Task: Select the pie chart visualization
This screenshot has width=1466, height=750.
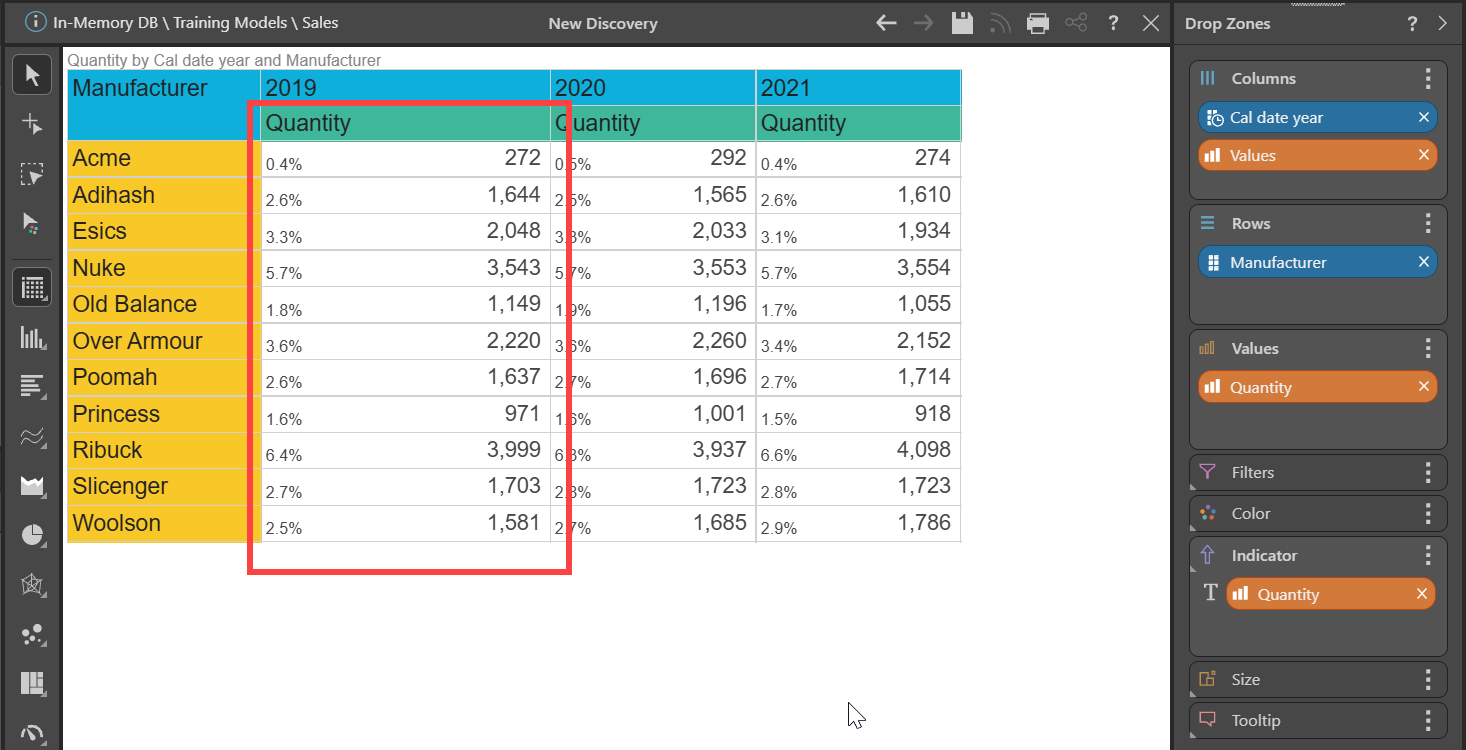Action: [x=32, y=535]
